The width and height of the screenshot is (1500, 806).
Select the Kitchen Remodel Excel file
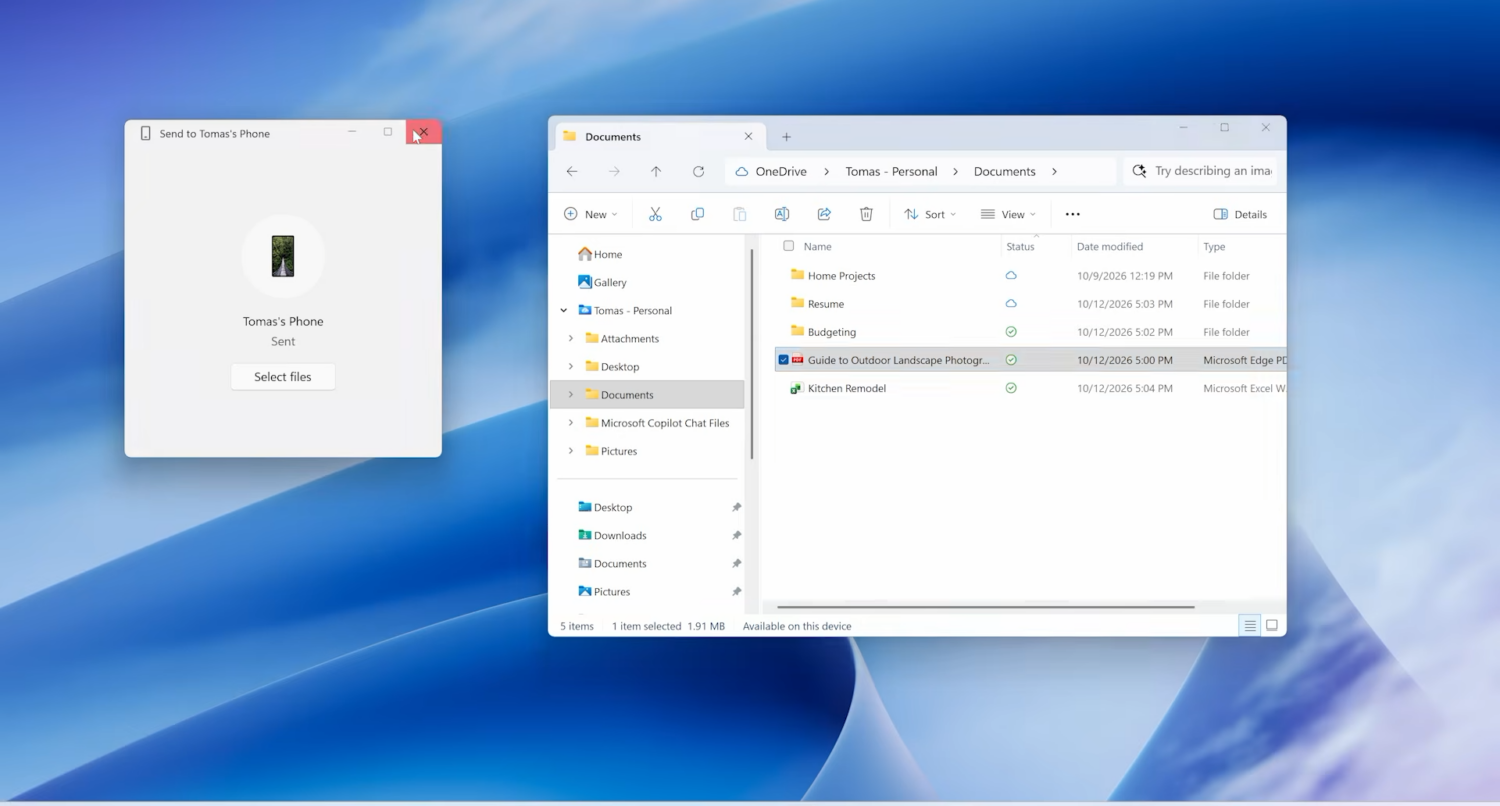click(1030, 388)
